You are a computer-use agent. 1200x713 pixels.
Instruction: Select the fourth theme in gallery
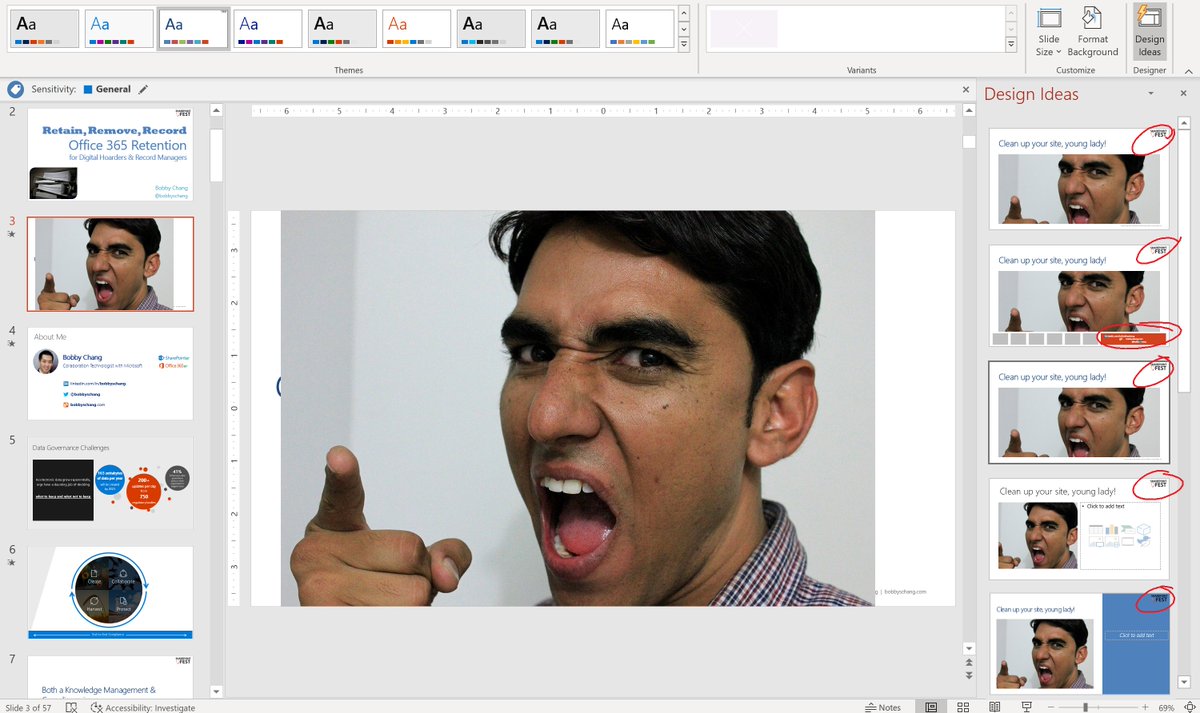tap(268, 29)
